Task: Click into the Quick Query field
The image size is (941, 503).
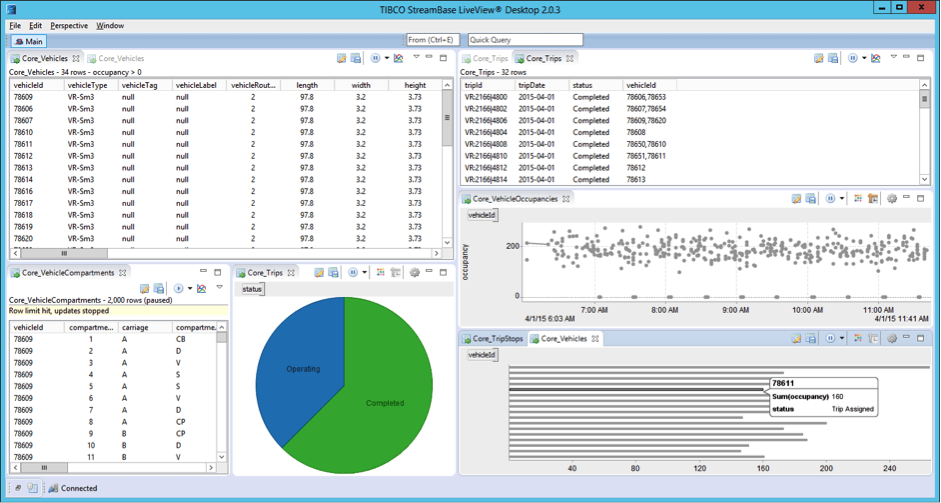Action: coord(510,40)
